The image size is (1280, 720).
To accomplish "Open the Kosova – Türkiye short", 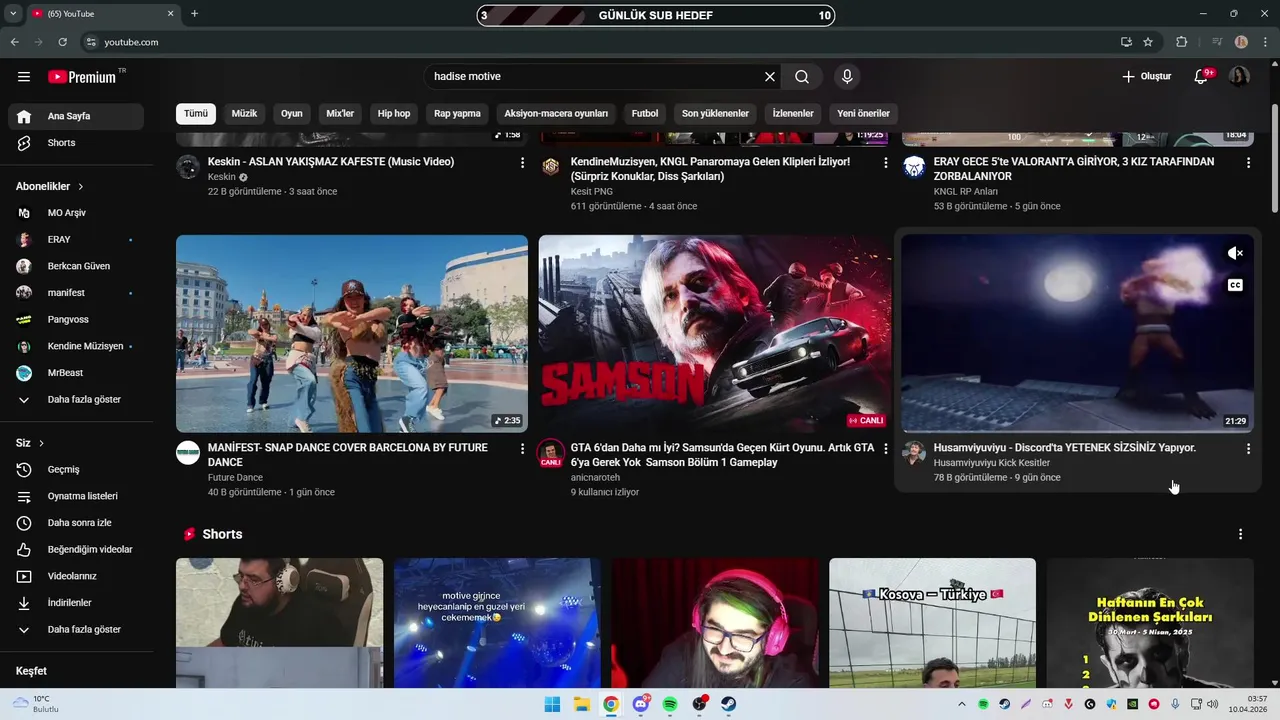I will 932,623.
